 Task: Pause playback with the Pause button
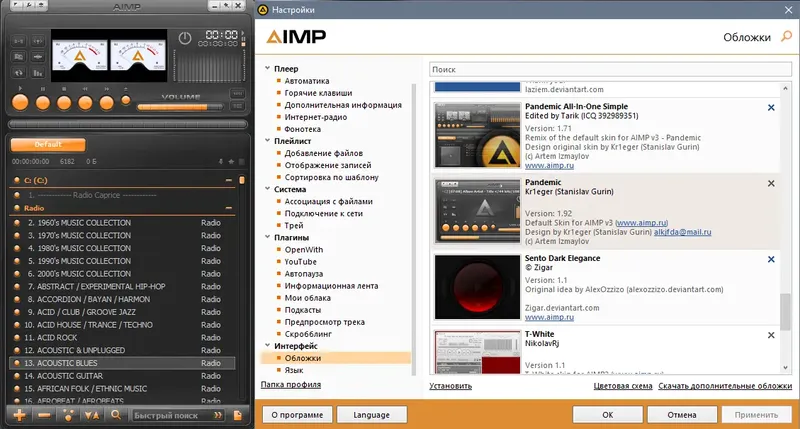(43, 103)
